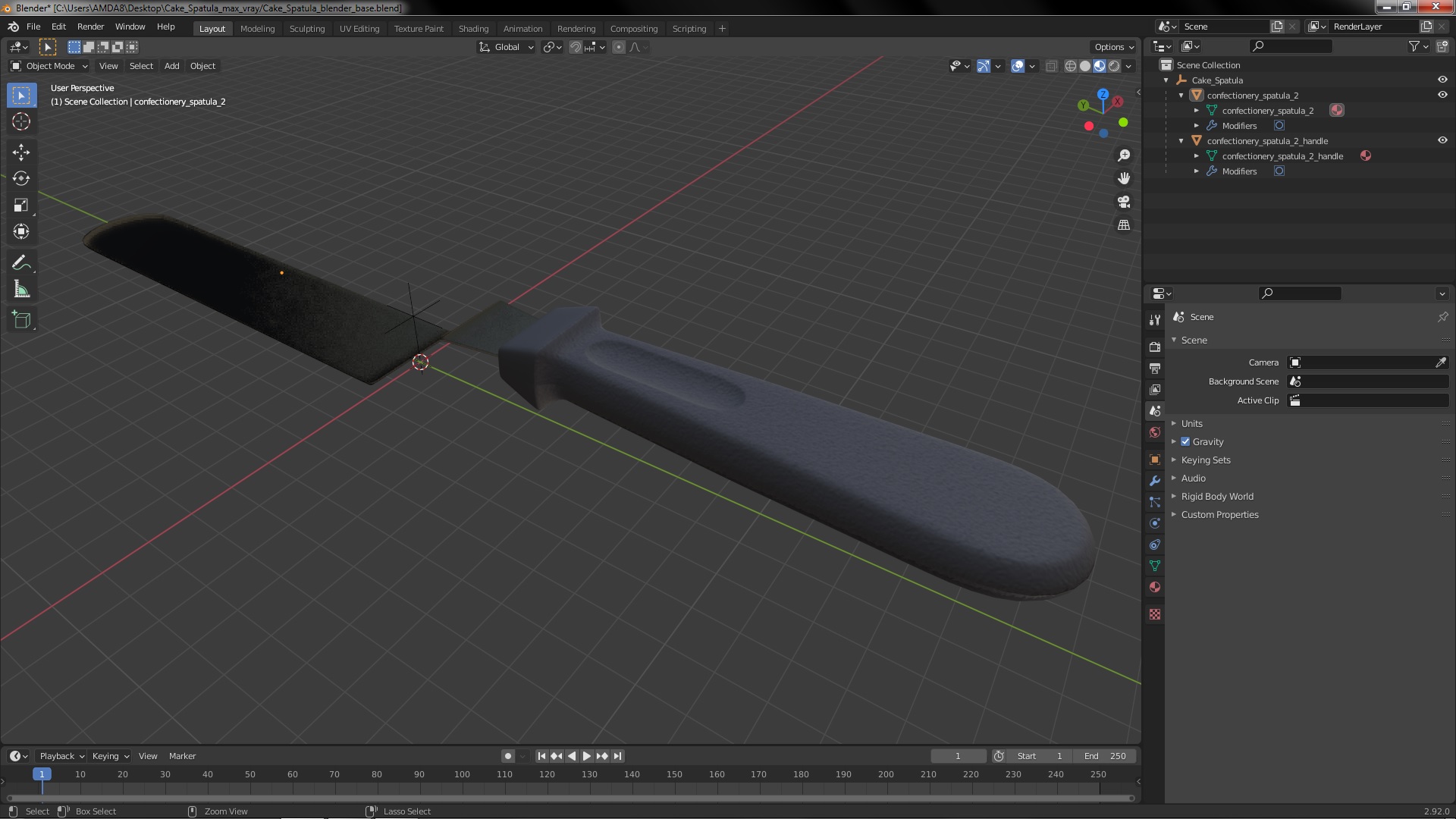Hide the Cake_Spatula collection
Viewport: 1456px width, 819px height.
tap(1442, 80)
